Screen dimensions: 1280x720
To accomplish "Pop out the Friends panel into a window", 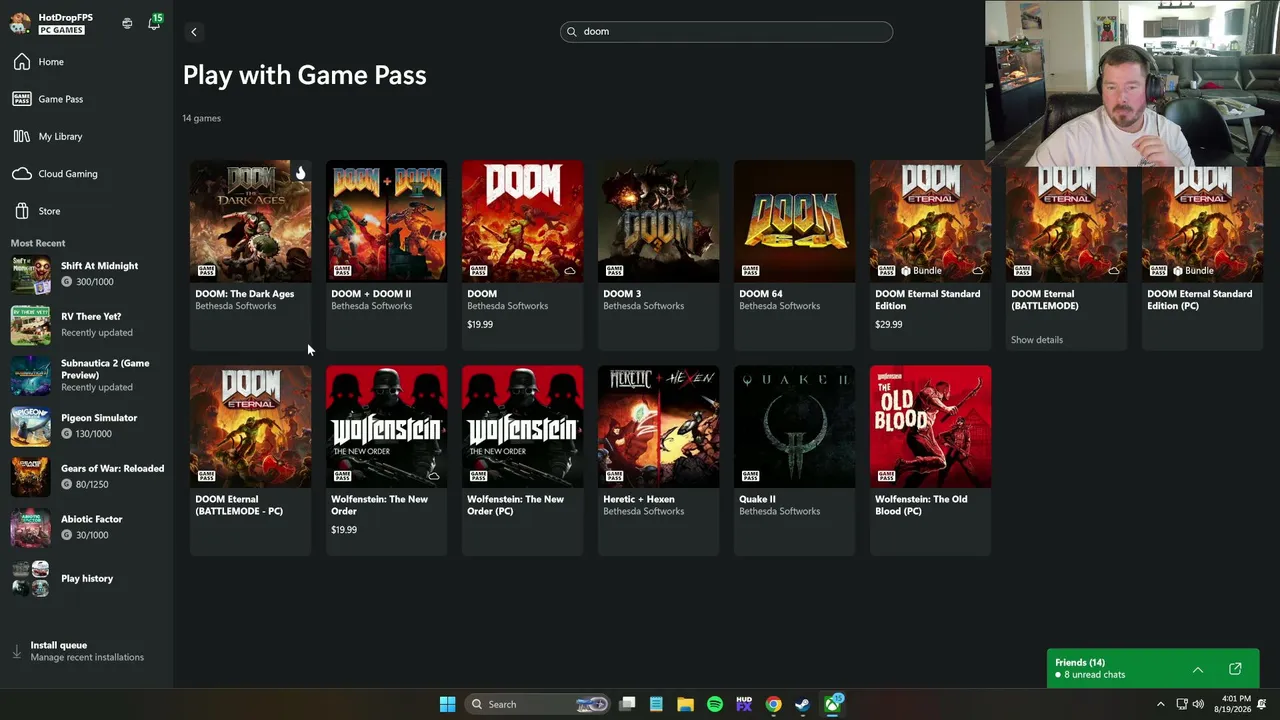I will 1235,669.
